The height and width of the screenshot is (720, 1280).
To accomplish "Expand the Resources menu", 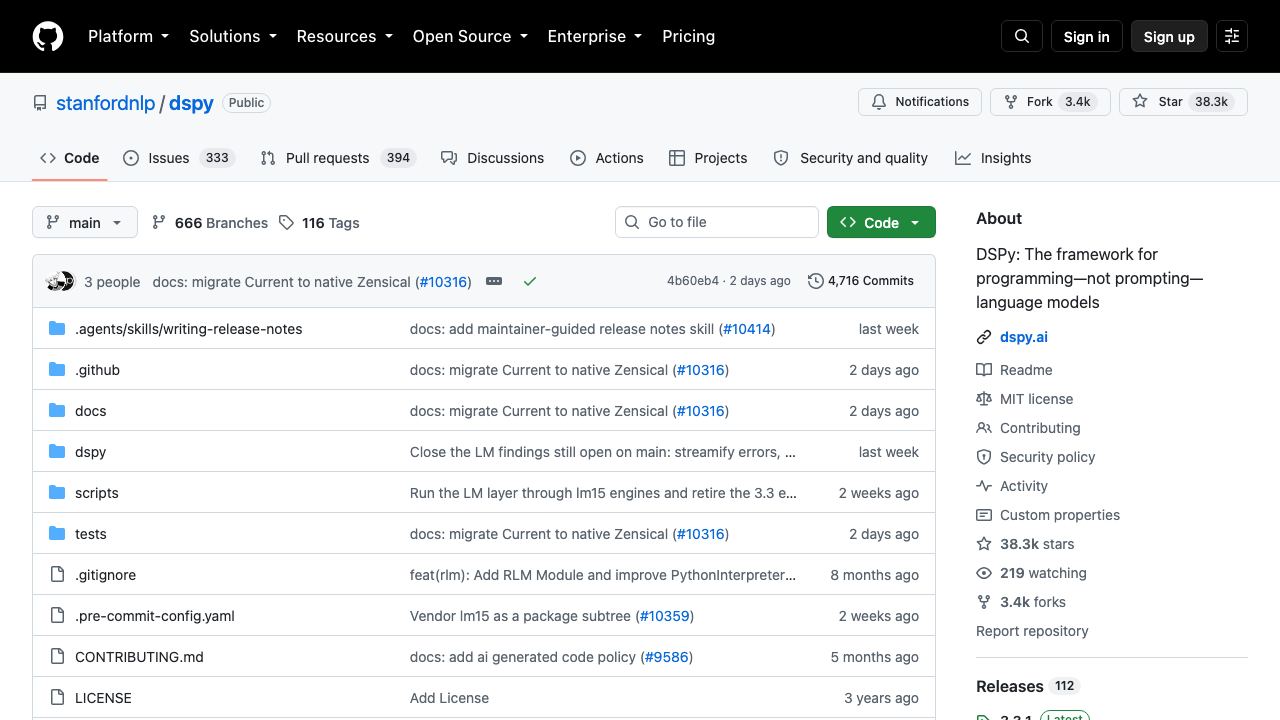I will [346, 36].
